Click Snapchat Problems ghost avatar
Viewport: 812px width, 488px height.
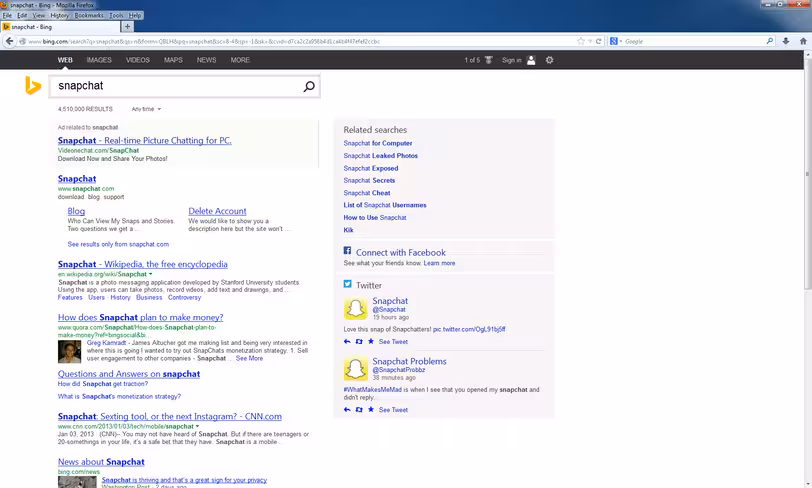pos(355,369)
